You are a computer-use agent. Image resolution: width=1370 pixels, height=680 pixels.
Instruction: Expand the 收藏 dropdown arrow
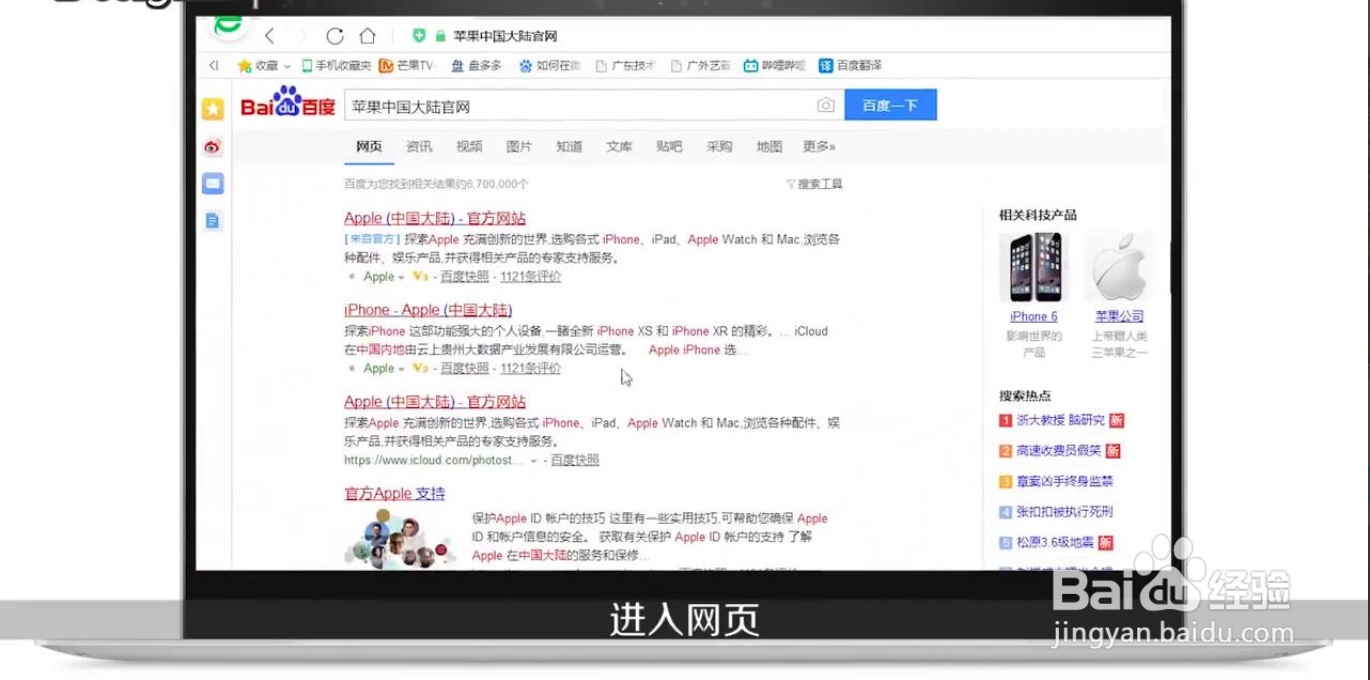click(x=288, y=67)
